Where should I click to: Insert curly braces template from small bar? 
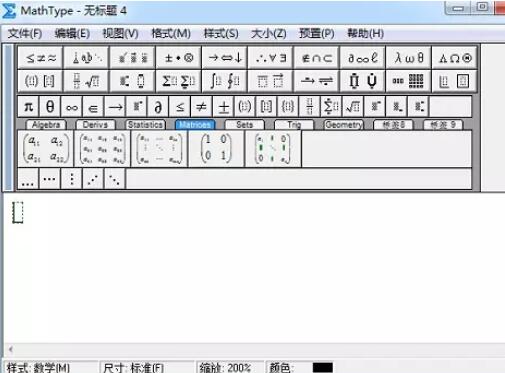288,107
